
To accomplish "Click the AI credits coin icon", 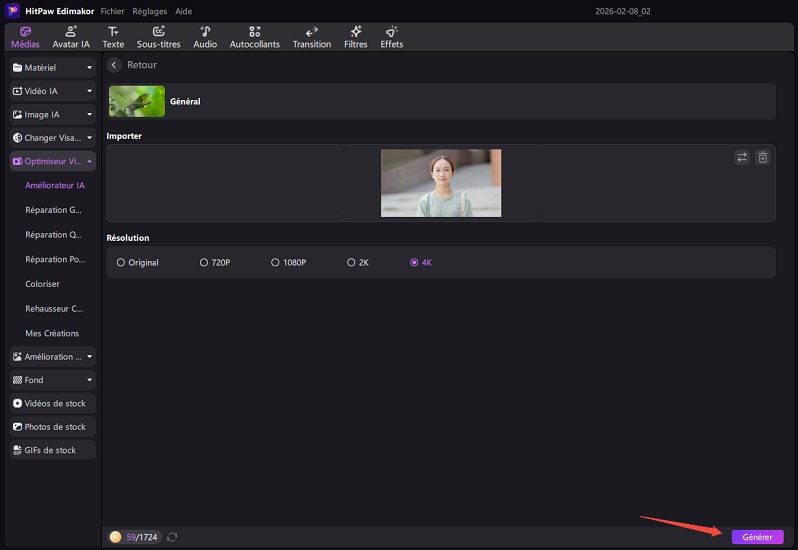I will (116, 537).
